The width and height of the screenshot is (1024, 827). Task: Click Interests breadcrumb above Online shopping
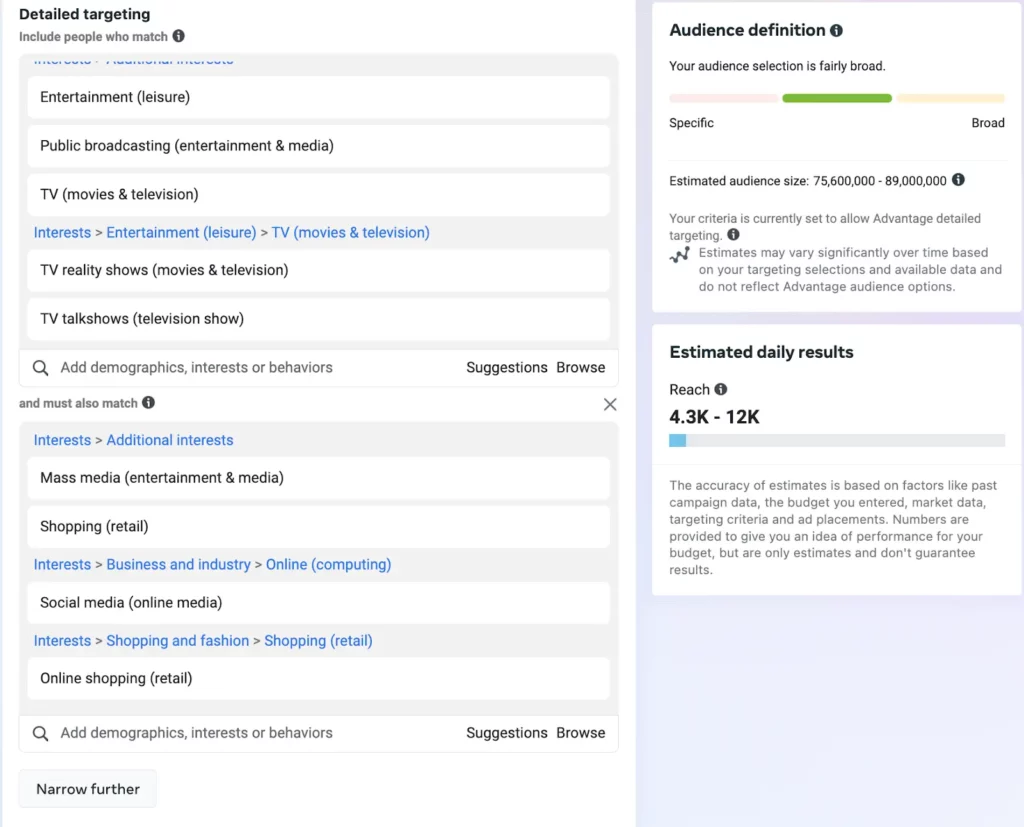tap(62, 641)
